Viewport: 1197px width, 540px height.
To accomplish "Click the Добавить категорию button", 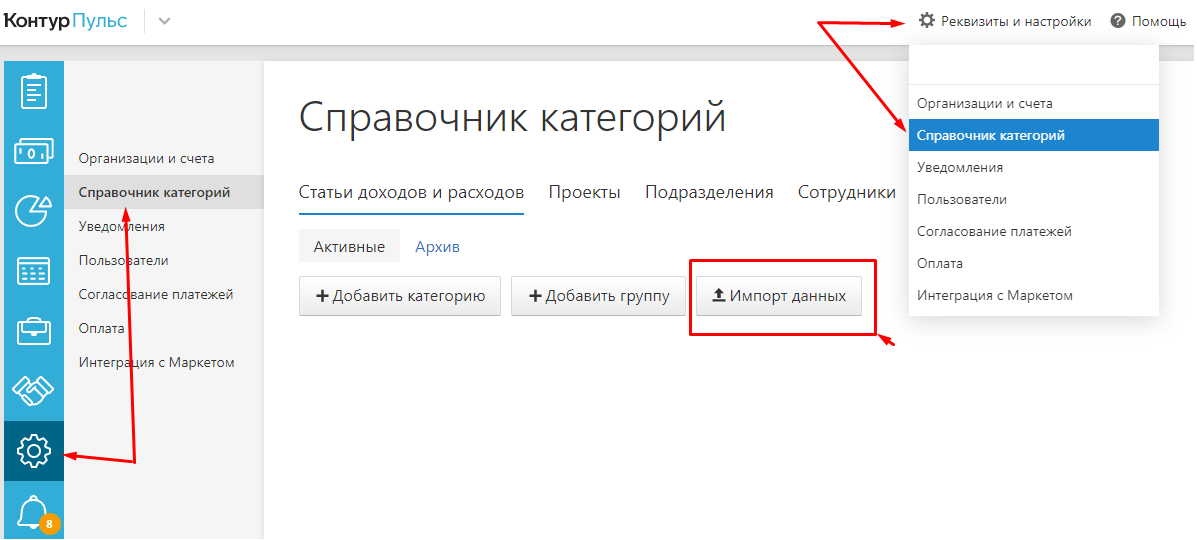I will click(400, 296).
